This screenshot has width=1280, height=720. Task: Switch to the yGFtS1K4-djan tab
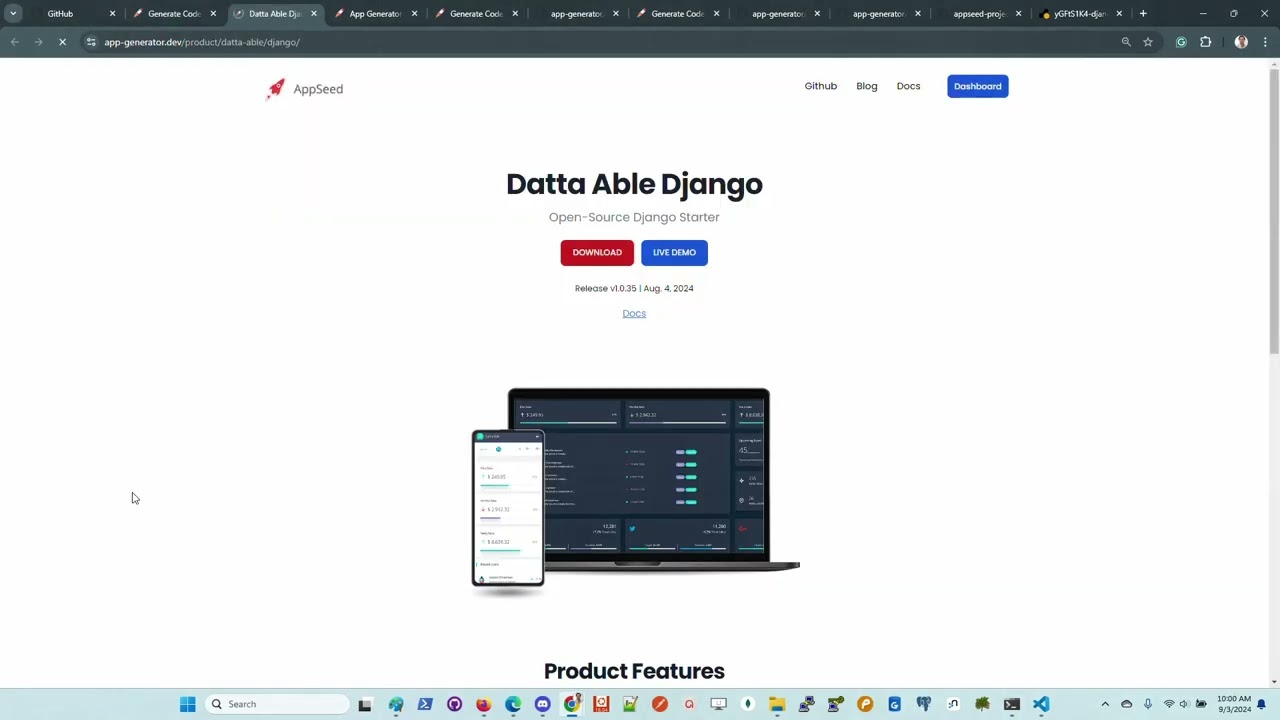tap(1080, 14)
